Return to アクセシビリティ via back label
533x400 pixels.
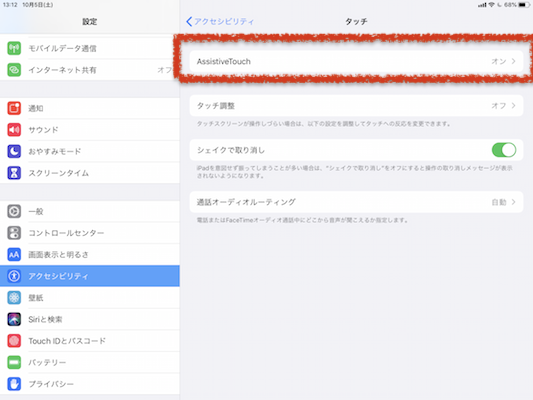pos(224,21)
